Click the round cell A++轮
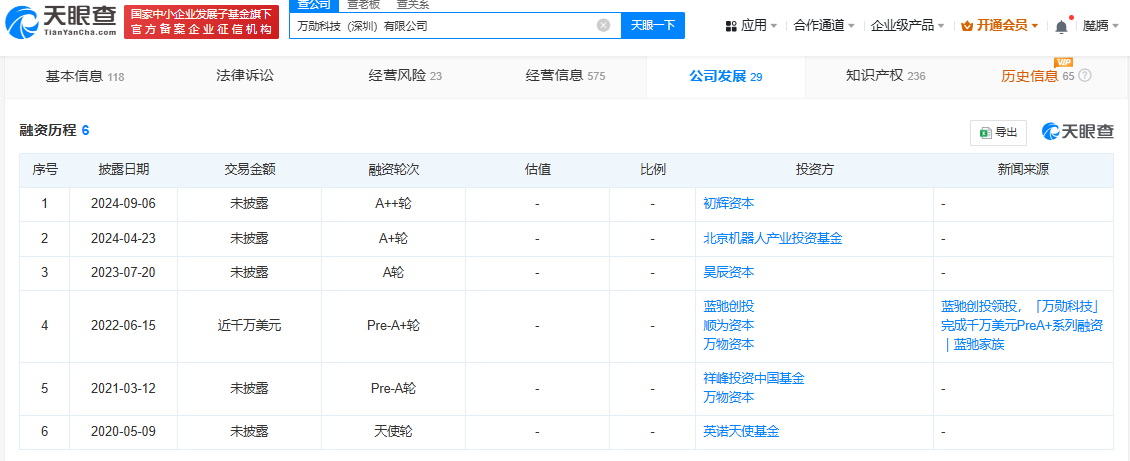This screenshot has height=461, width=1130. point(393,204)
